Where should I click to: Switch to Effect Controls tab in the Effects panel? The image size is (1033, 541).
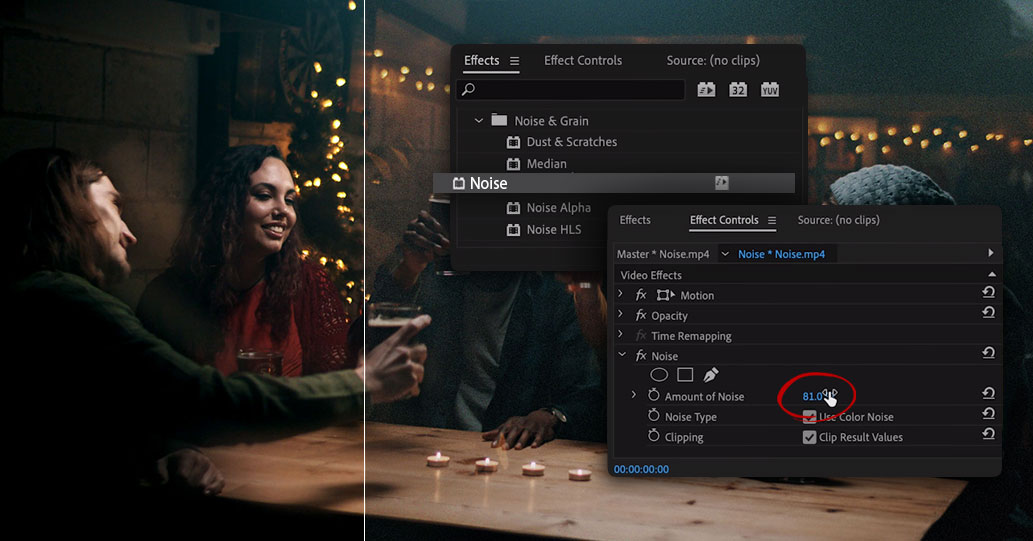tap(583, 61)
